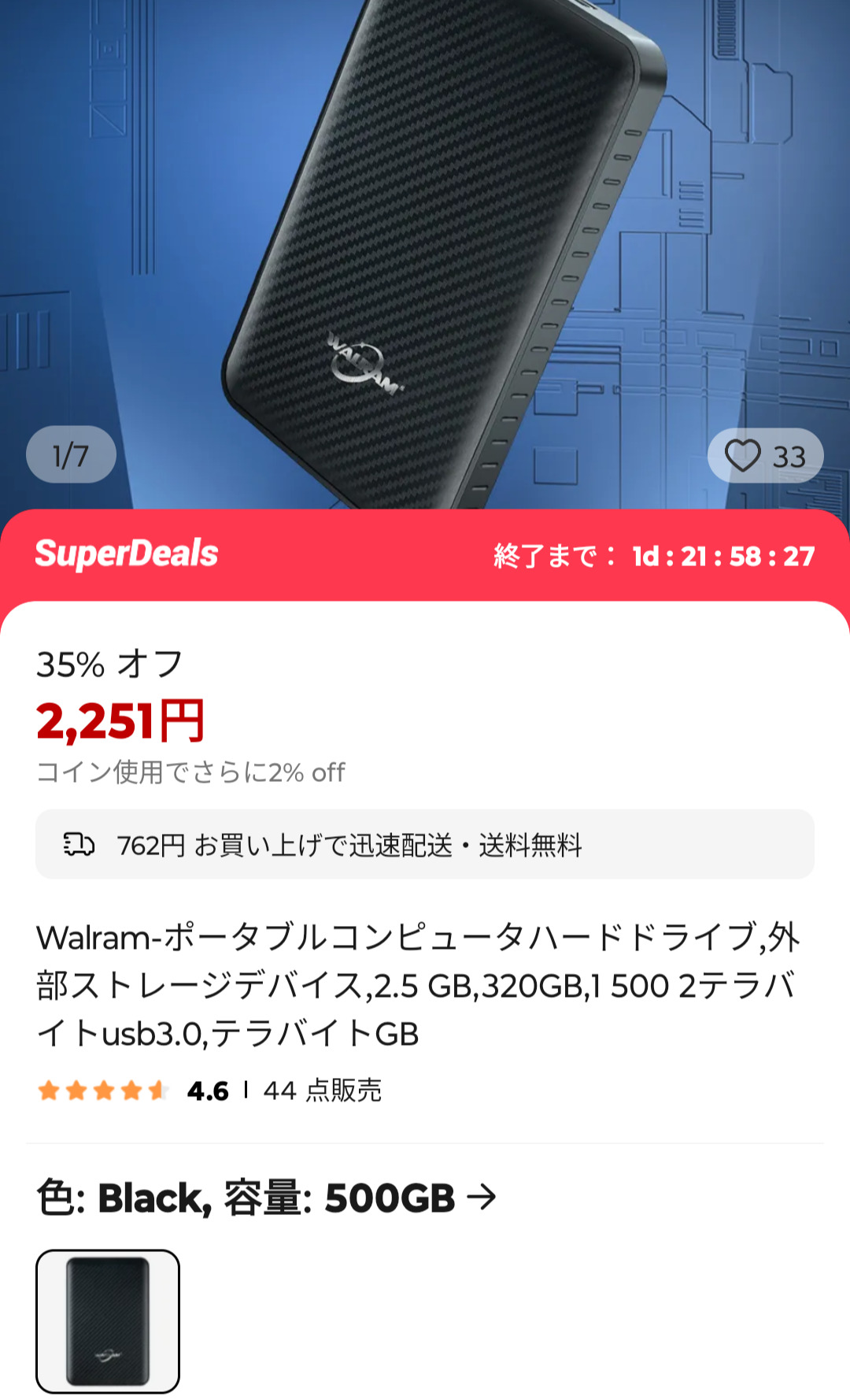Tap the 44 点販売 sold count
Image resolution: width=850 pixels, height=1400 pixels.
pos(323,1091)
